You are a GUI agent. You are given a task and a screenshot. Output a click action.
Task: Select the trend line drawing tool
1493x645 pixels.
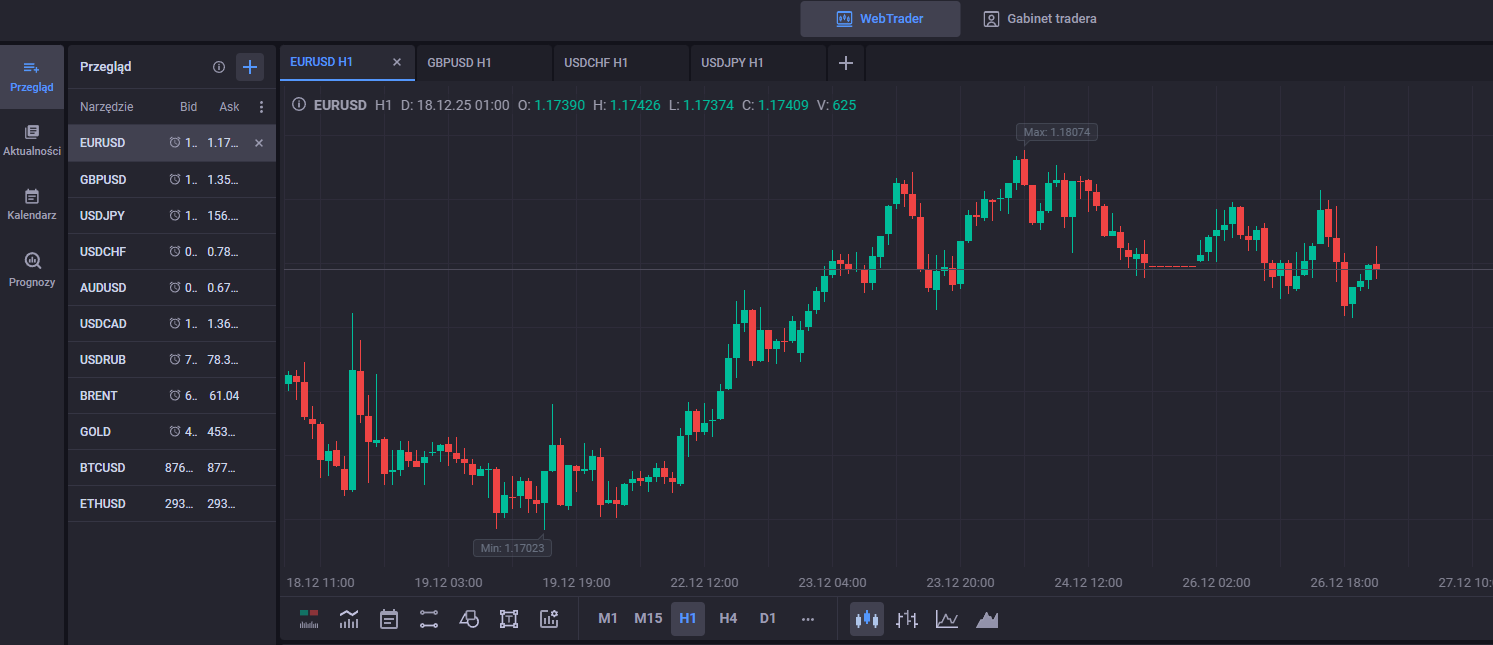429,619
